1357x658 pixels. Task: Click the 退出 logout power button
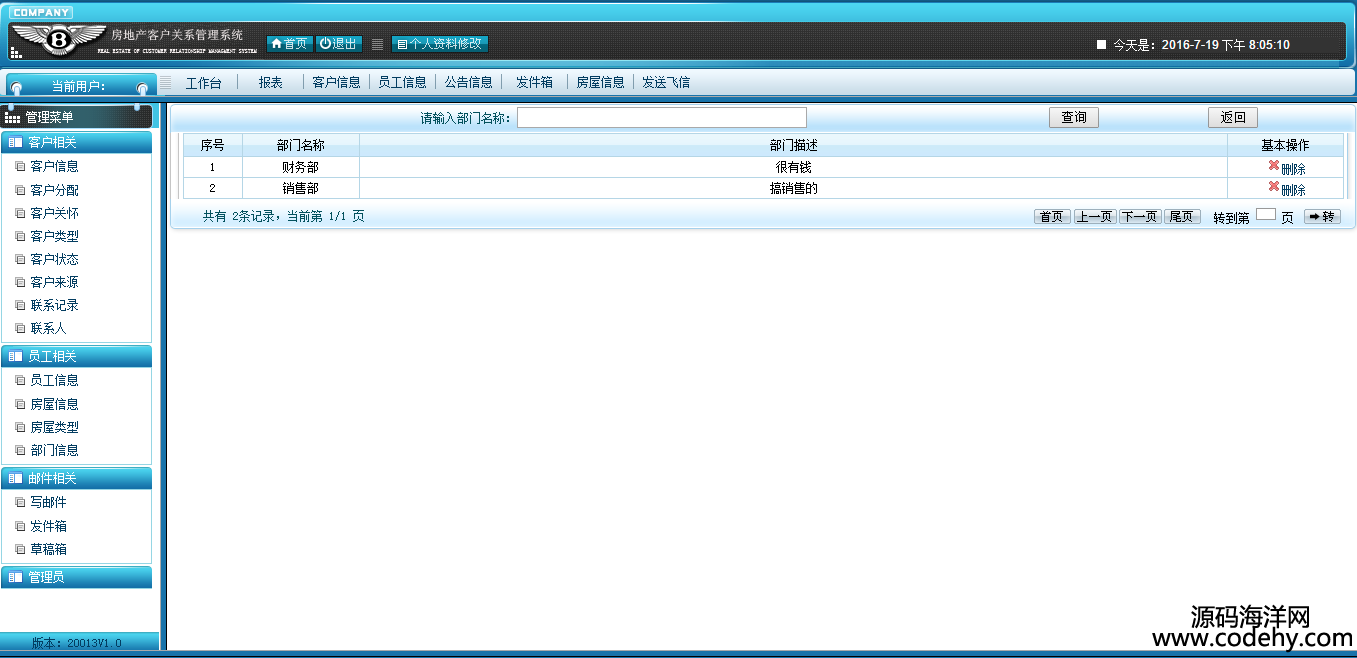[339, 44]
